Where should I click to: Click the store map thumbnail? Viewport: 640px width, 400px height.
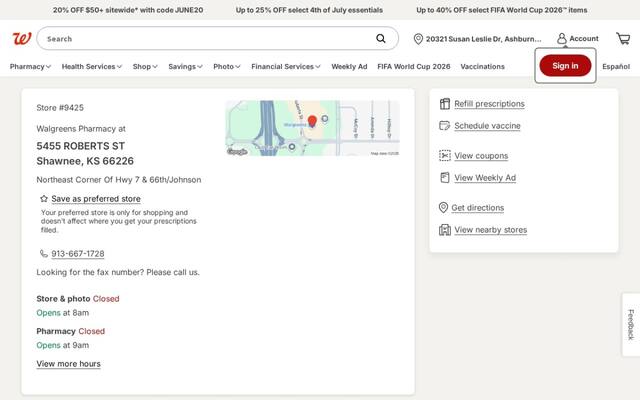pyautogui.click(x=312, y=128)
